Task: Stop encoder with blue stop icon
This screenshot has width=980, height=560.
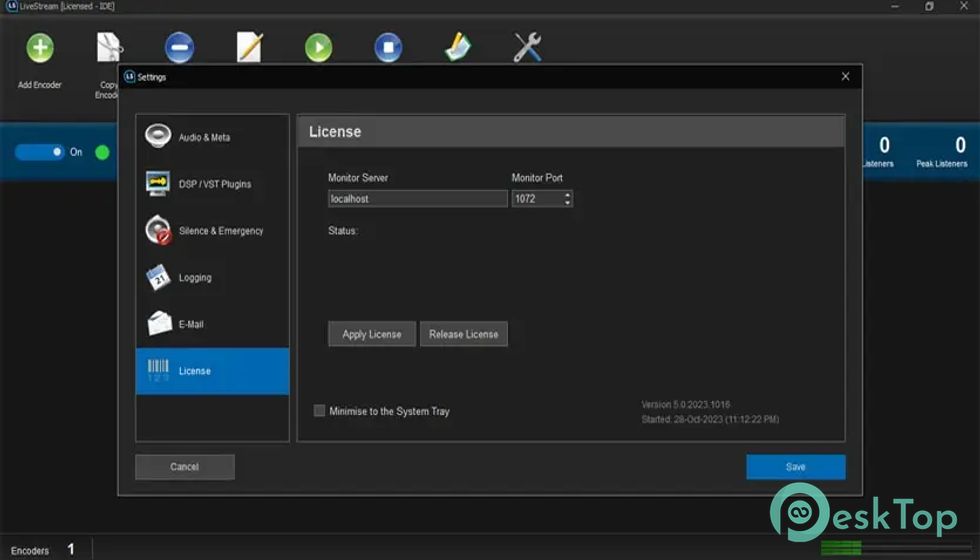Action: 388,48
